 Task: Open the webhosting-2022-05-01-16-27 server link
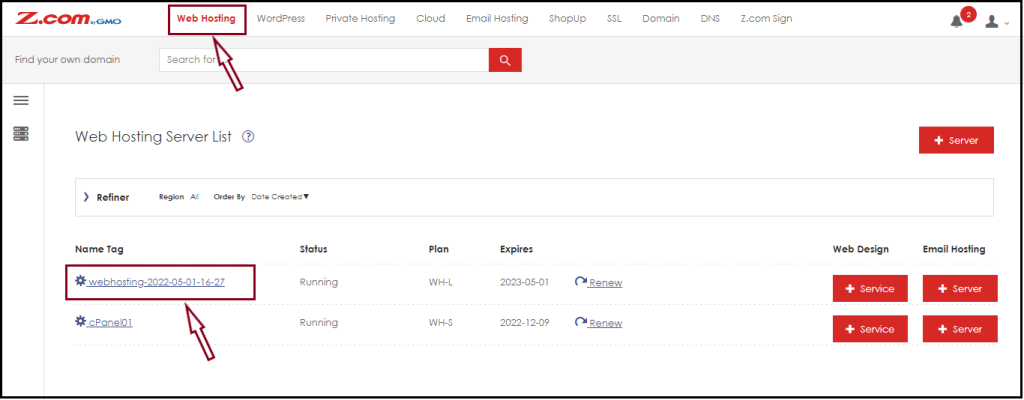[x=156, y=283]
